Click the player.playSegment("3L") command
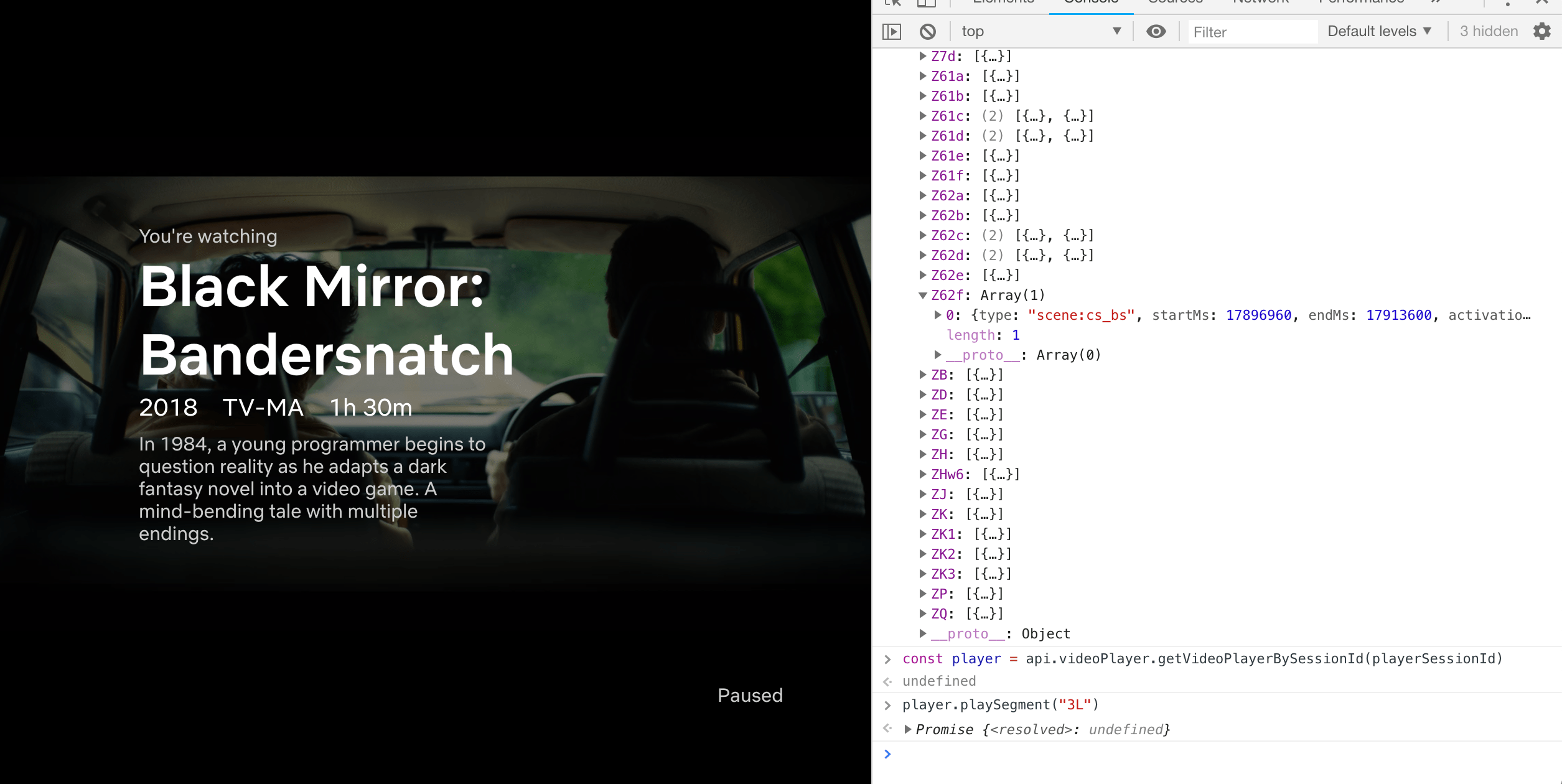Screen dimensions: 1562x784 (x=1001, y=704)
